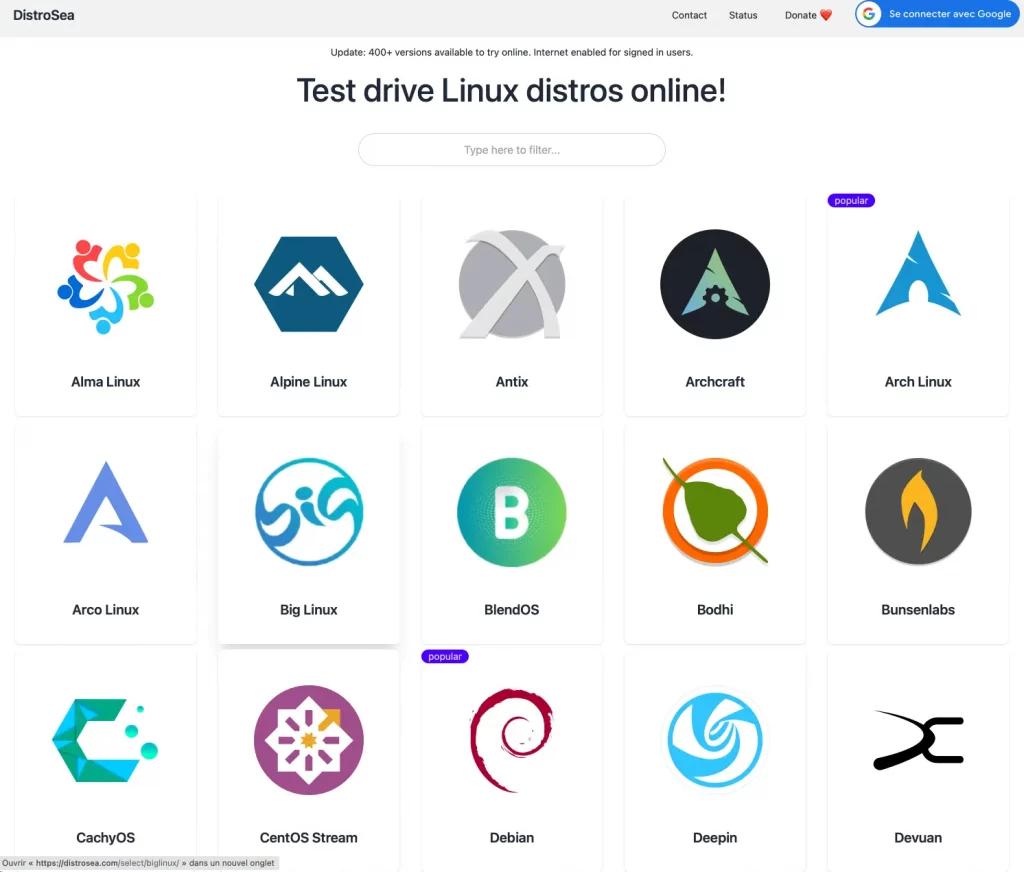Click the Archcraft circular icon
This screenshot has height=872, width=1024.
pyautogui.click(x=715, y=284)
